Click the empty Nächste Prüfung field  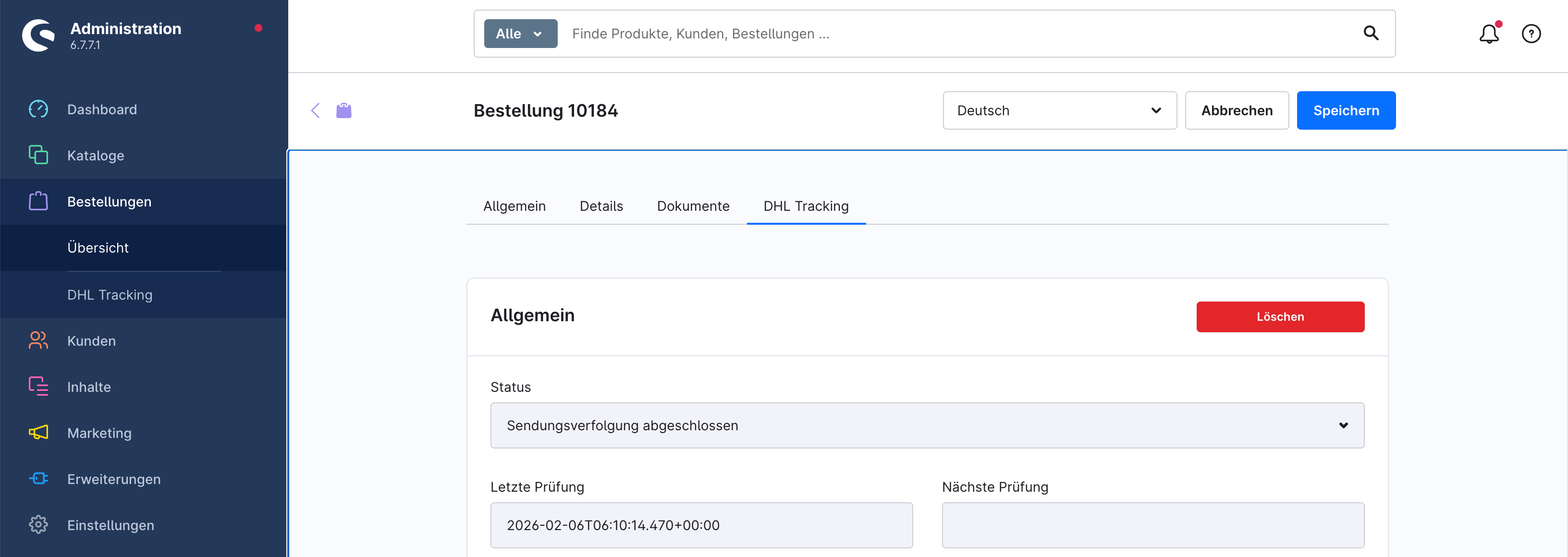(x=1153, y=525)
